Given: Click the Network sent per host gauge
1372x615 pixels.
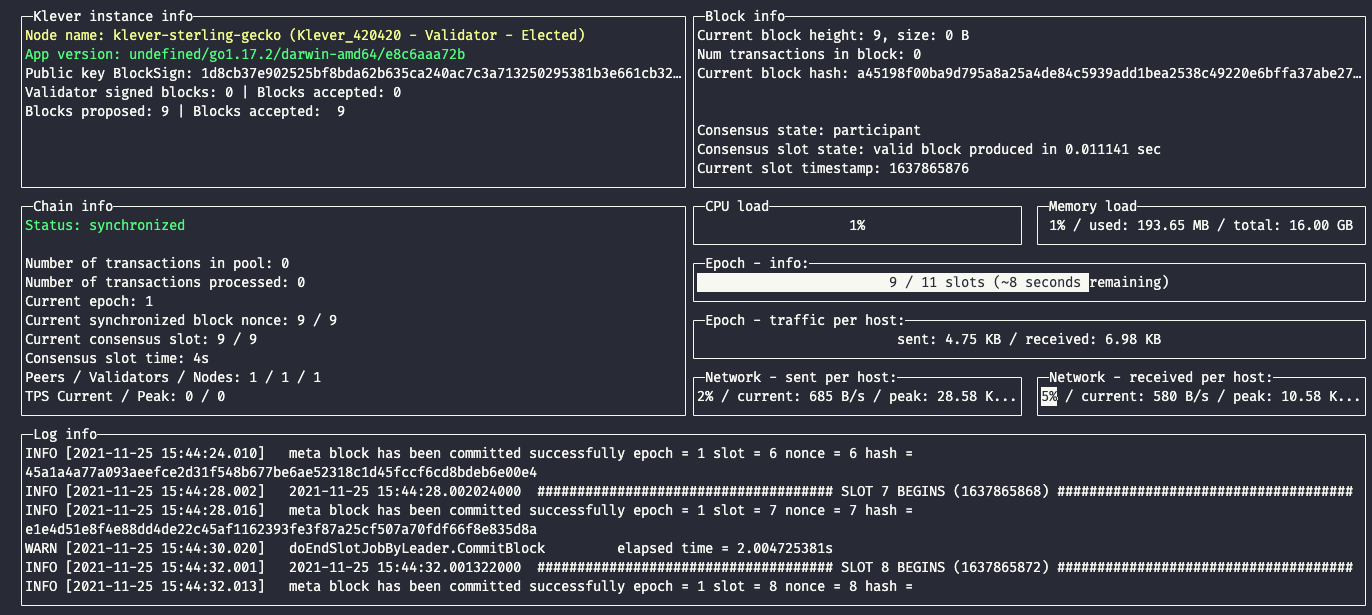Looking at the screenshot, I should [857, 397].
